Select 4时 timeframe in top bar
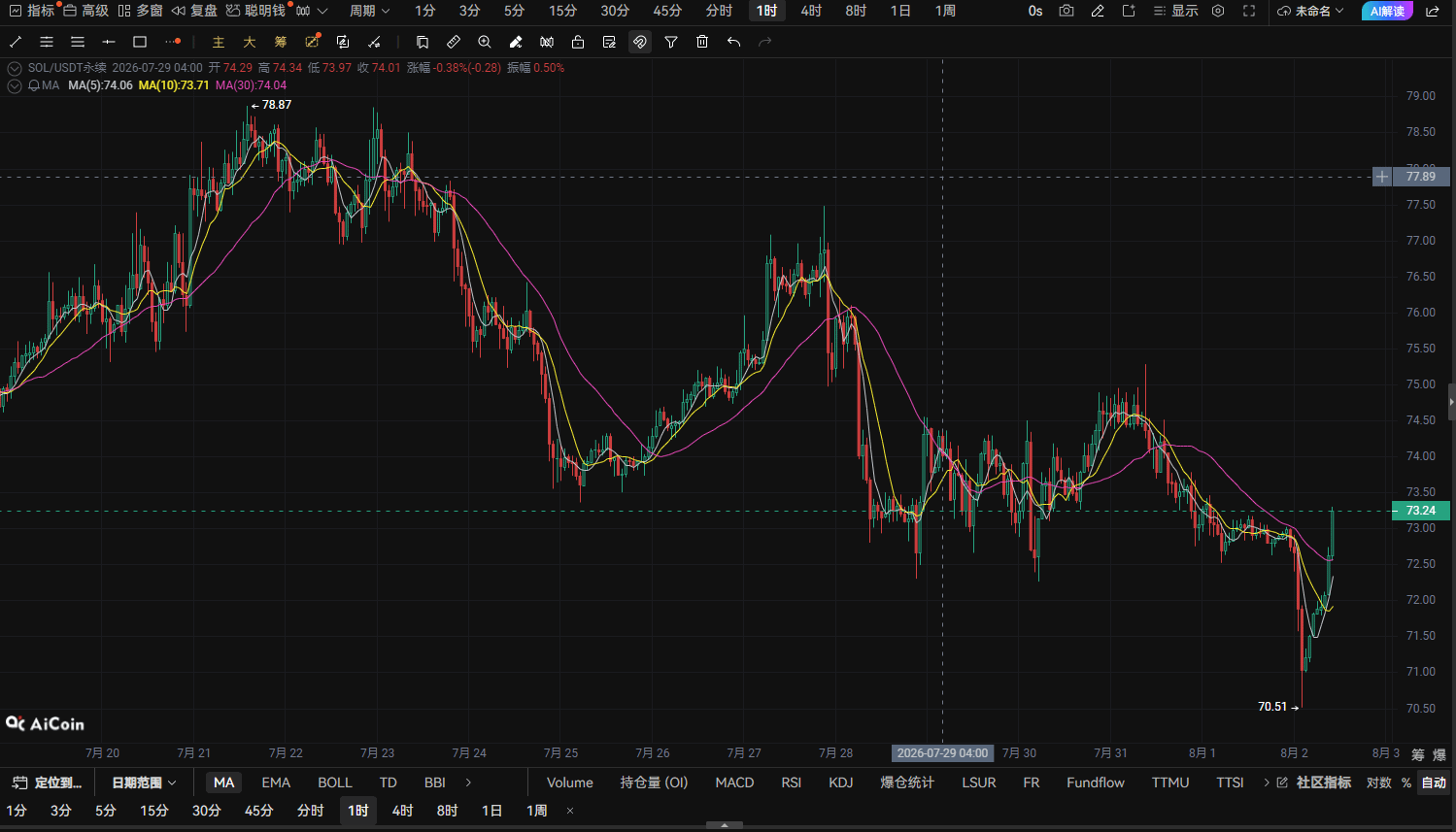The height and width of the screenshot is (832, 1456). (x=811, y=11)
